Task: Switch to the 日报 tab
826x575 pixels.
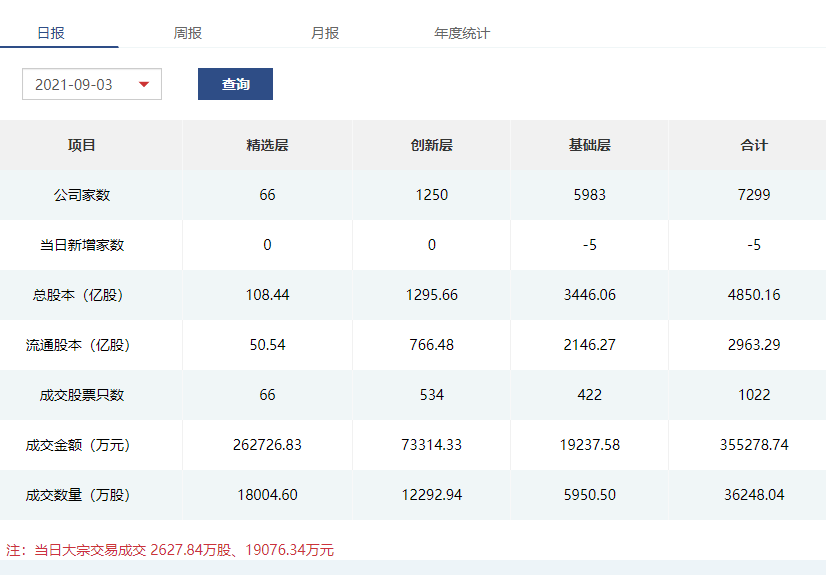Action: tap(51, 33)
